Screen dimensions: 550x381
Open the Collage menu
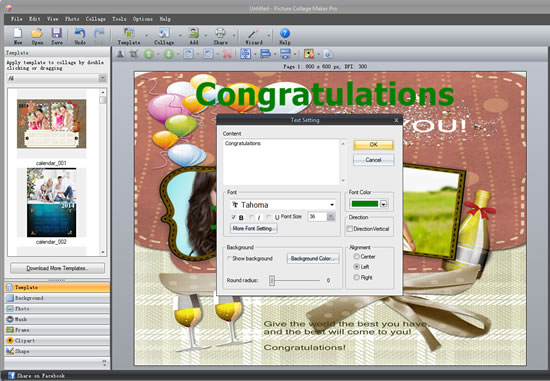(95, 19)
